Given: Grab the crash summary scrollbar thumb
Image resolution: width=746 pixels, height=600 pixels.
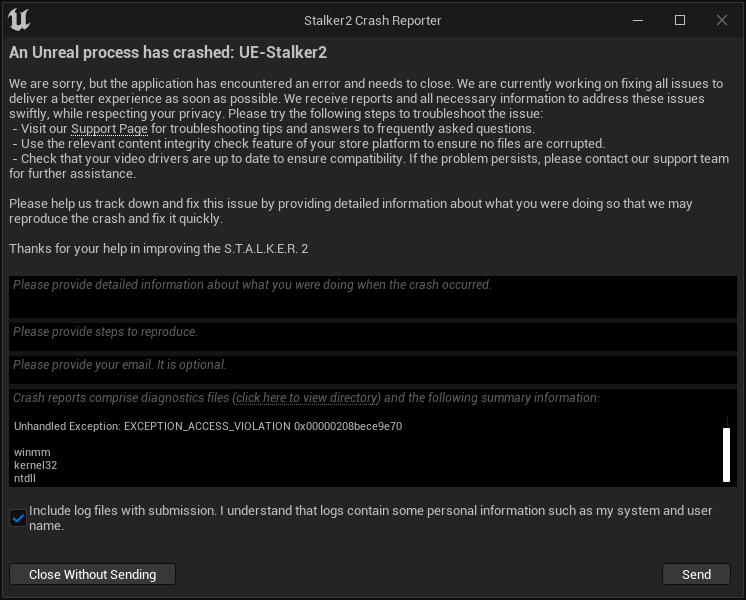Looking at the screenshot, I should coord(726,455).
